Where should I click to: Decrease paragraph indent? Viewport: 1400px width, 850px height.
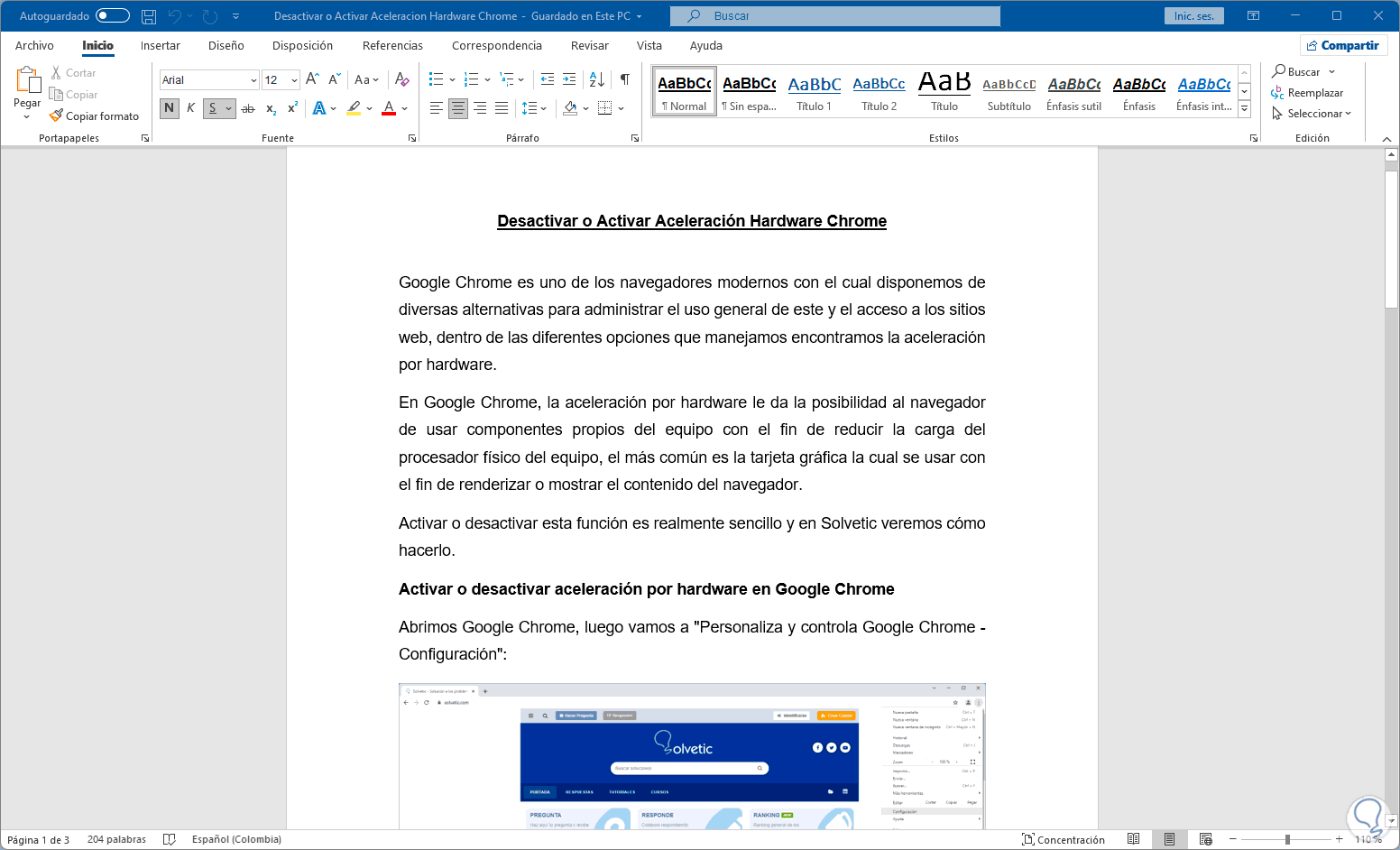[x=548, y=79]
